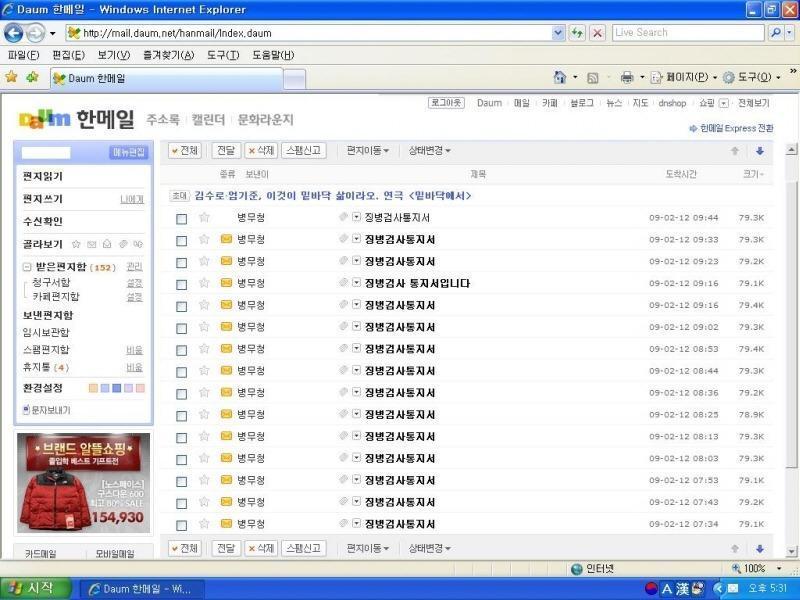The width and height of the screenshot is (800, 600).
Task: Click the 브랜드 알뜰쇼핑 jacket advertisement
Action: point(84,483)
